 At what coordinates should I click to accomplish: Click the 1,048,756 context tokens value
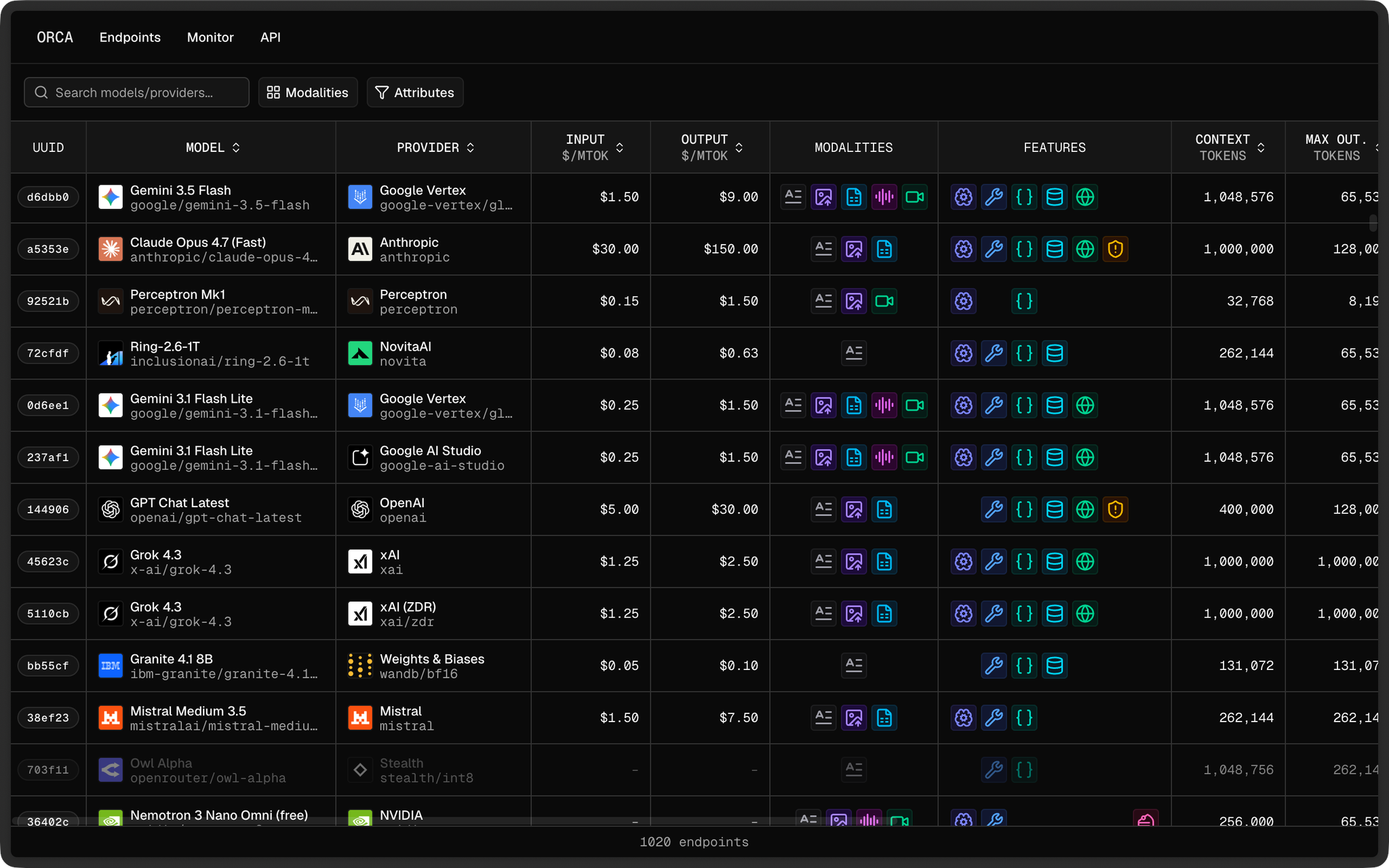[x=1238, y=770]
